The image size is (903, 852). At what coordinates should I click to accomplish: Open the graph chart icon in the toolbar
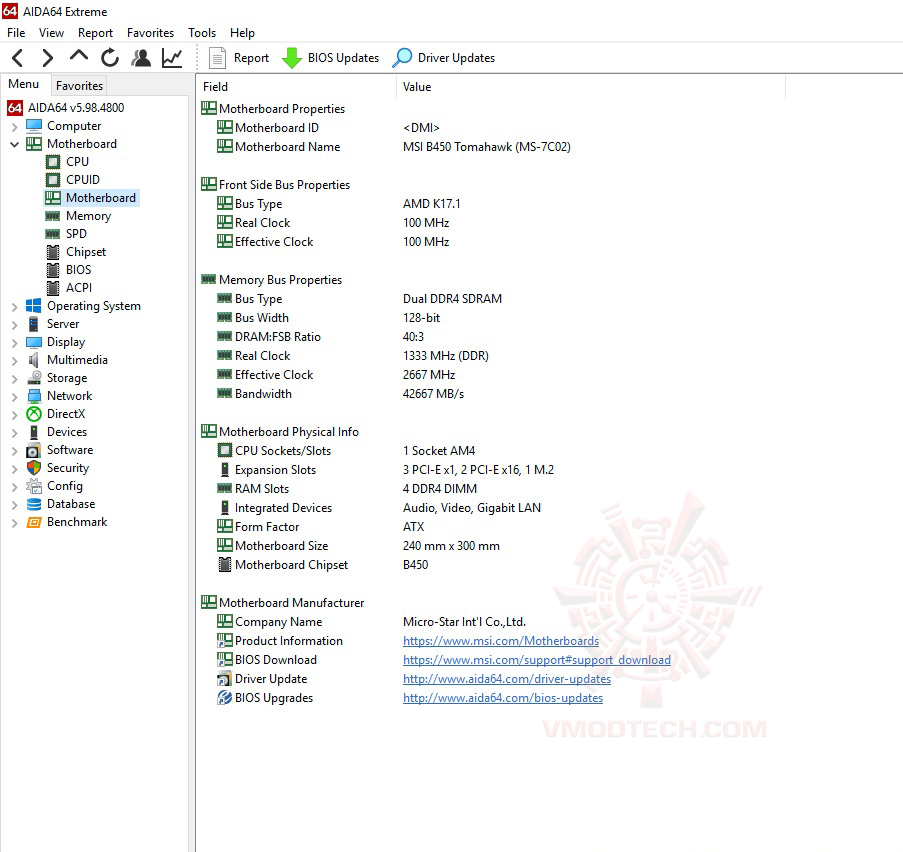[x=172, y=58]
